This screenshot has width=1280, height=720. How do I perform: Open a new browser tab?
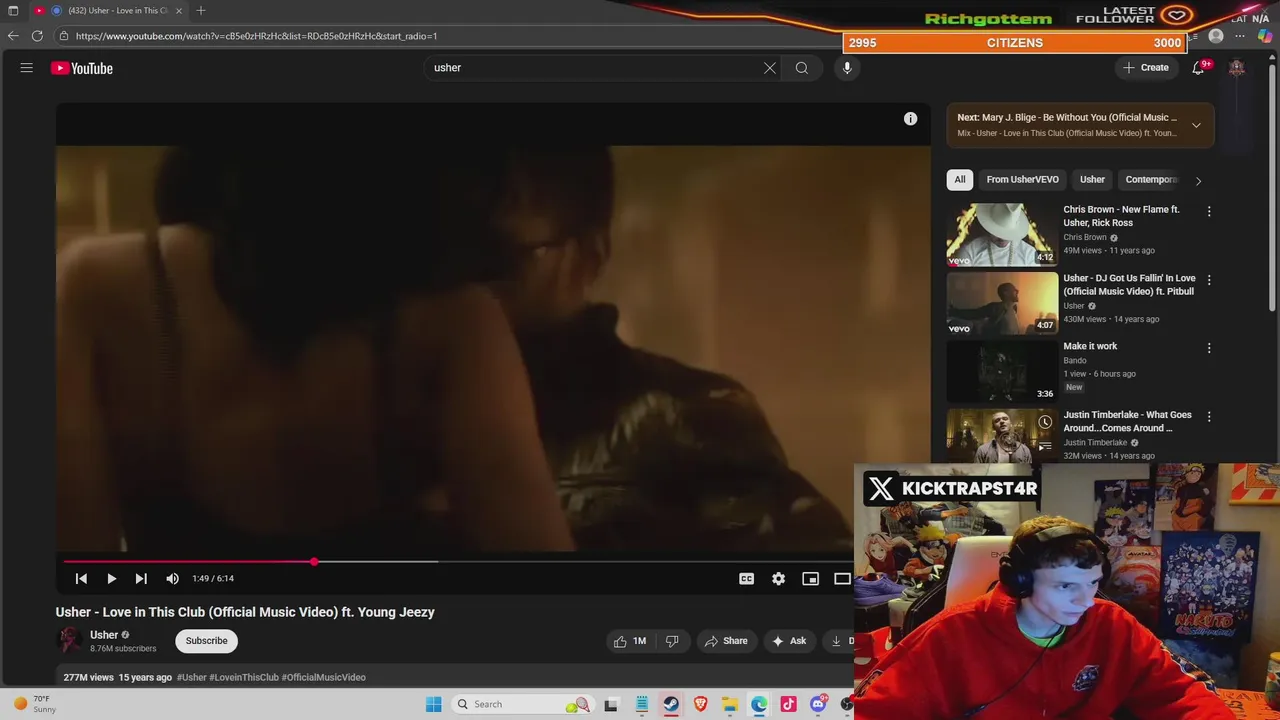pos(201,10)
